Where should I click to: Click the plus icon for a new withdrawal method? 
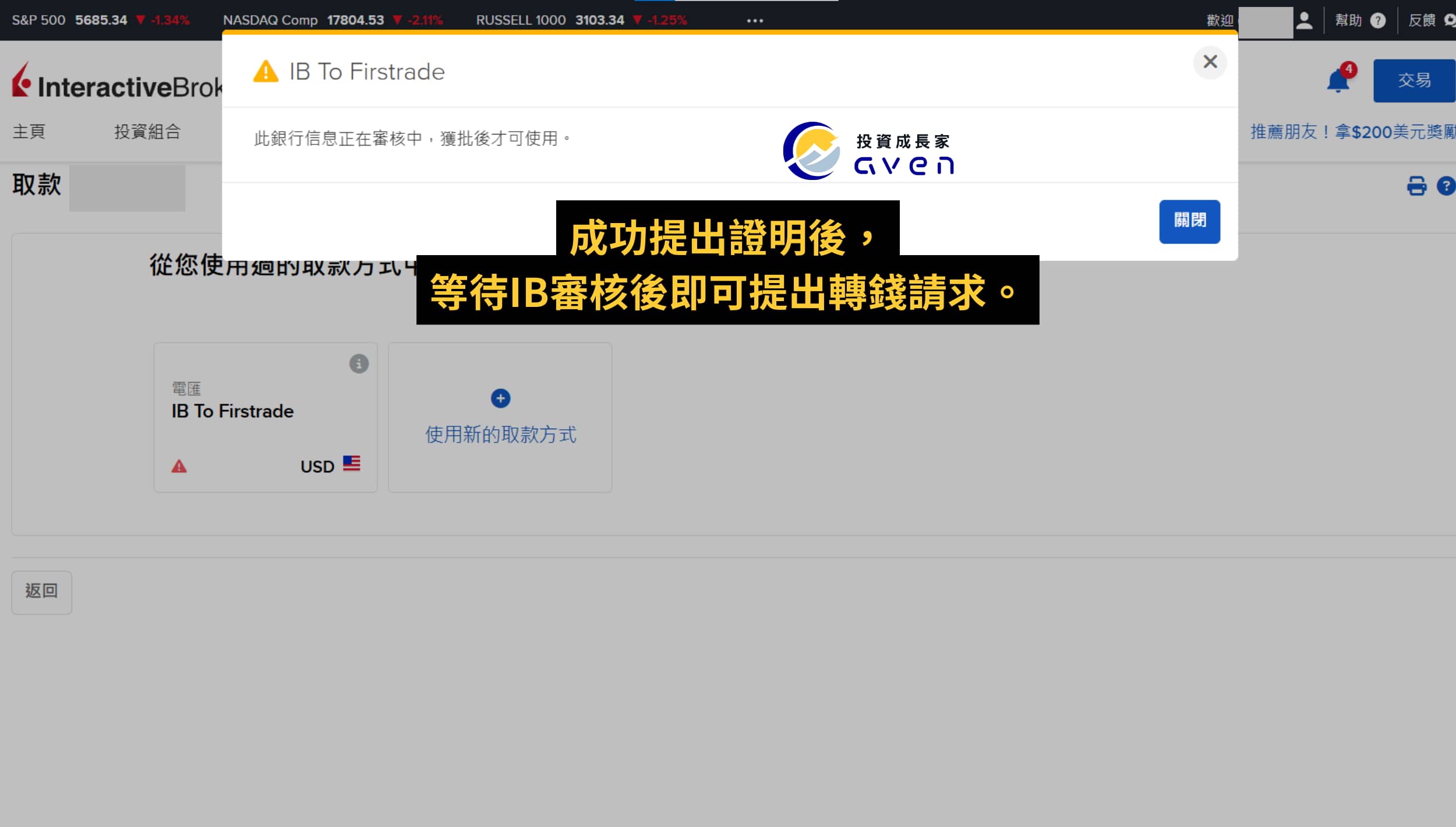pos(500,398)
